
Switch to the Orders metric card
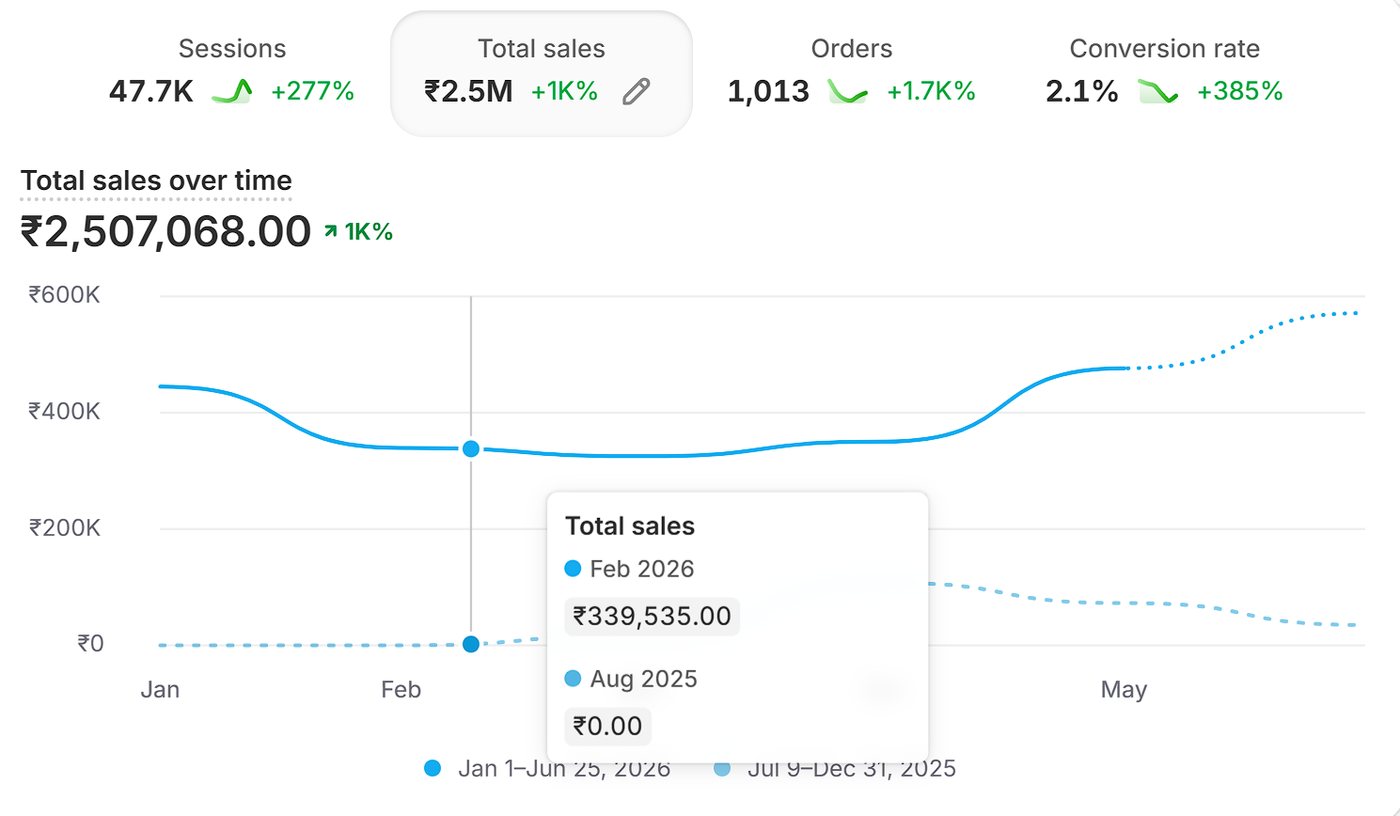(x=851, y=72)
